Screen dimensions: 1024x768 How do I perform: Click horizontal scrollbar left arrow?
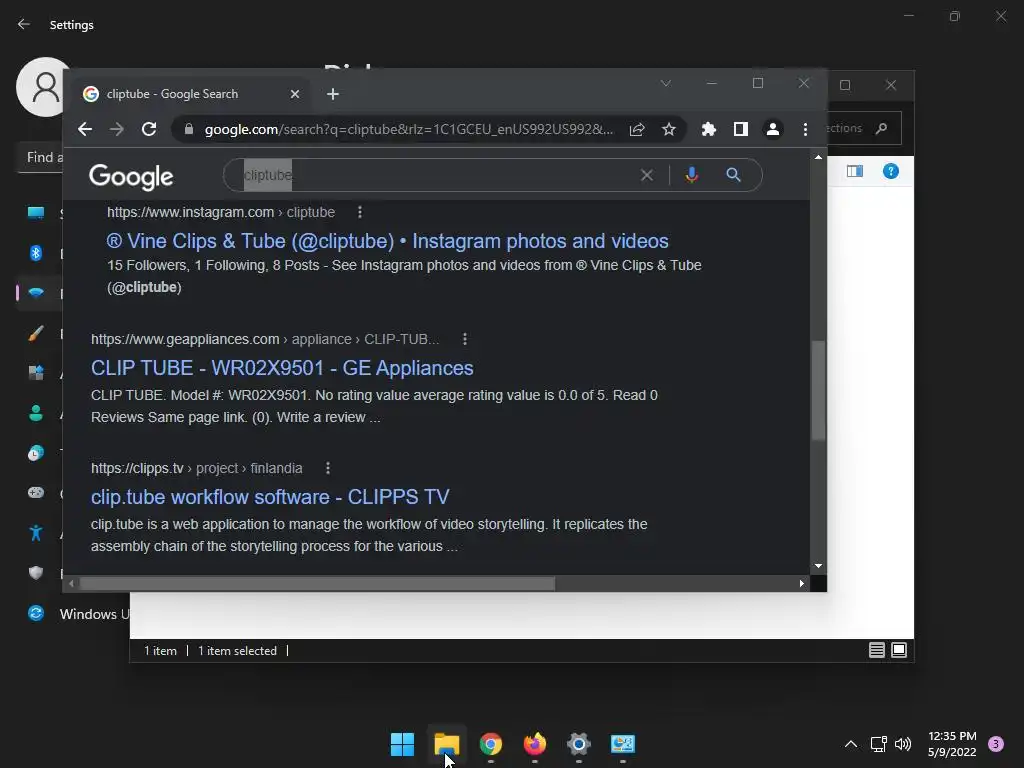click(x=71, y=583)
